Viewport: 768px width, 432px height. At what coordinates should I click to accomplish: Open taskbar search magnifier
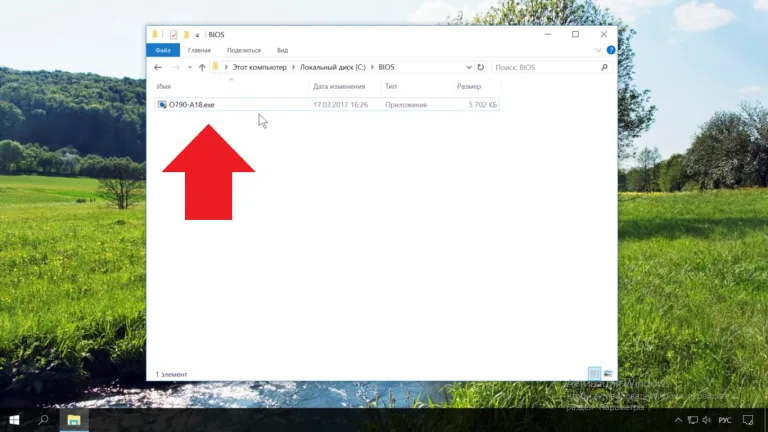44,420
